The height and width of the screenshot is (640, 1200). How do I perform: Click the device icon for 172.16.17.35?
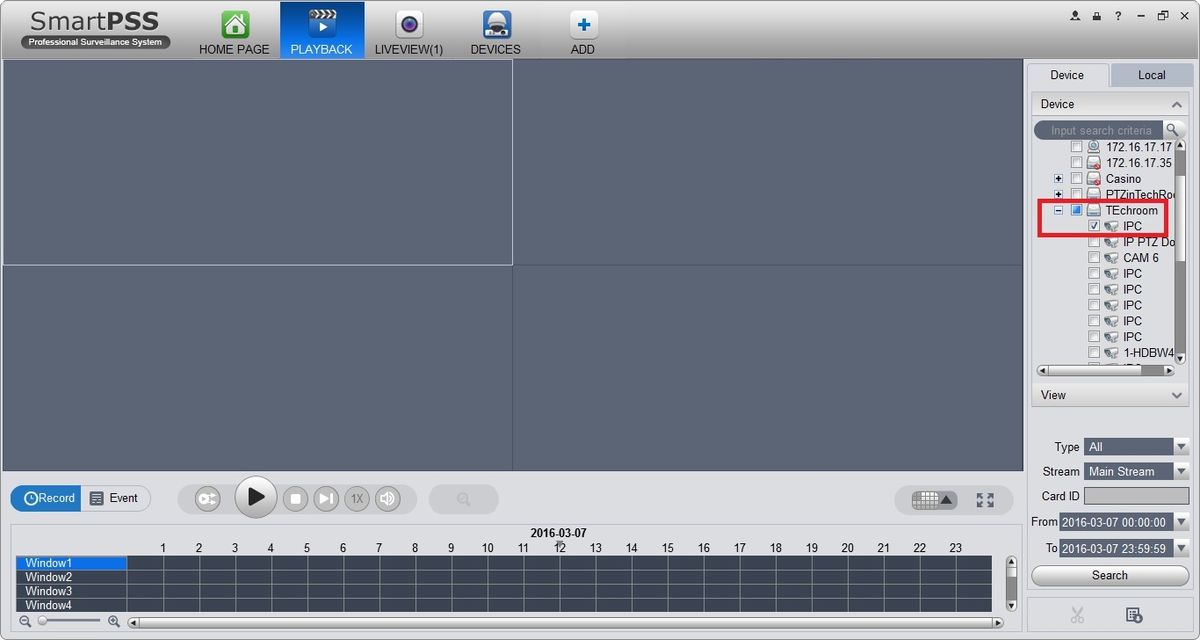[1094, 162]
